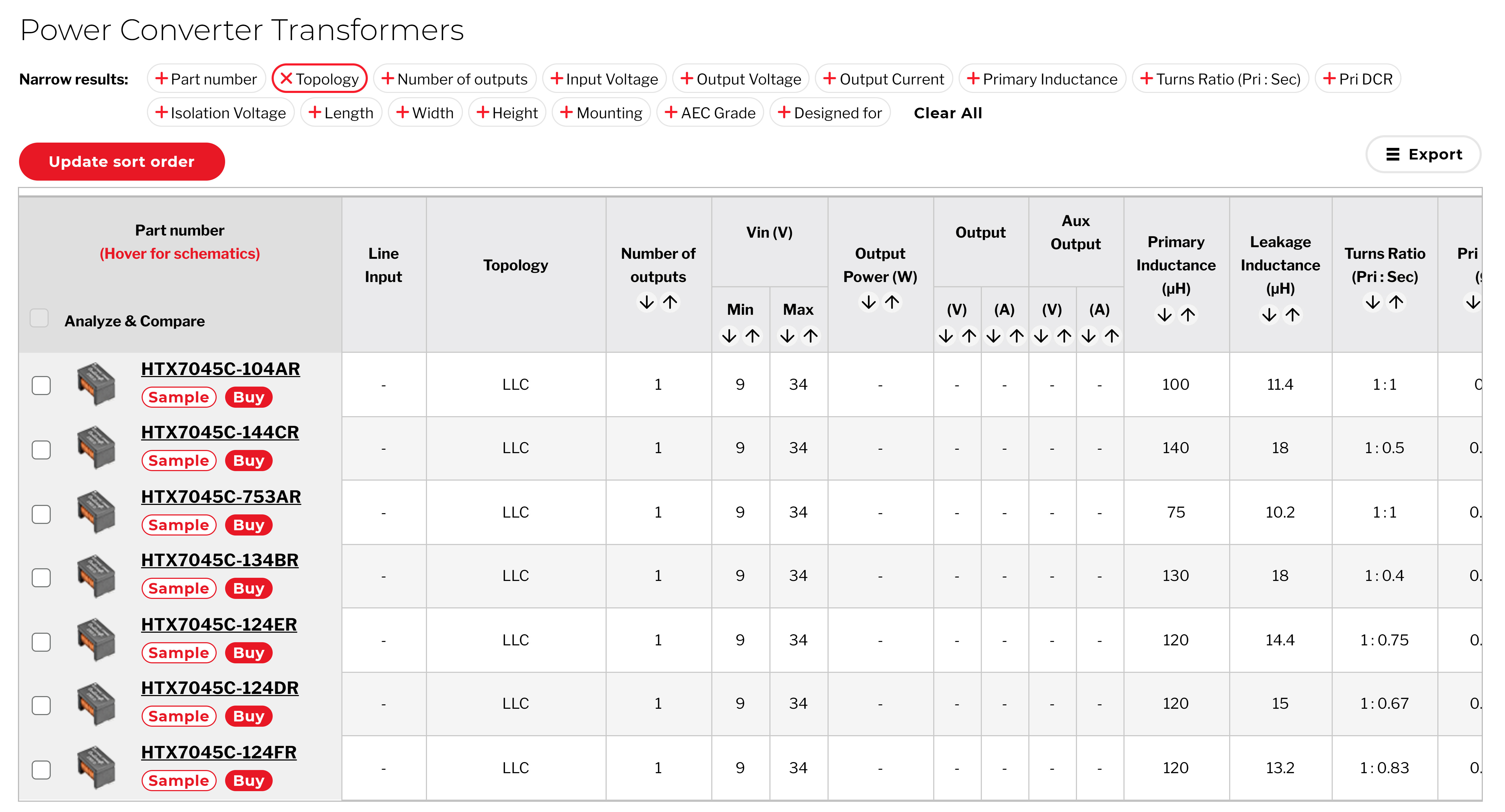Open HTX7045C-124FR part link
This screenshot has width=1505, height=812.
[x=219, y=753]
